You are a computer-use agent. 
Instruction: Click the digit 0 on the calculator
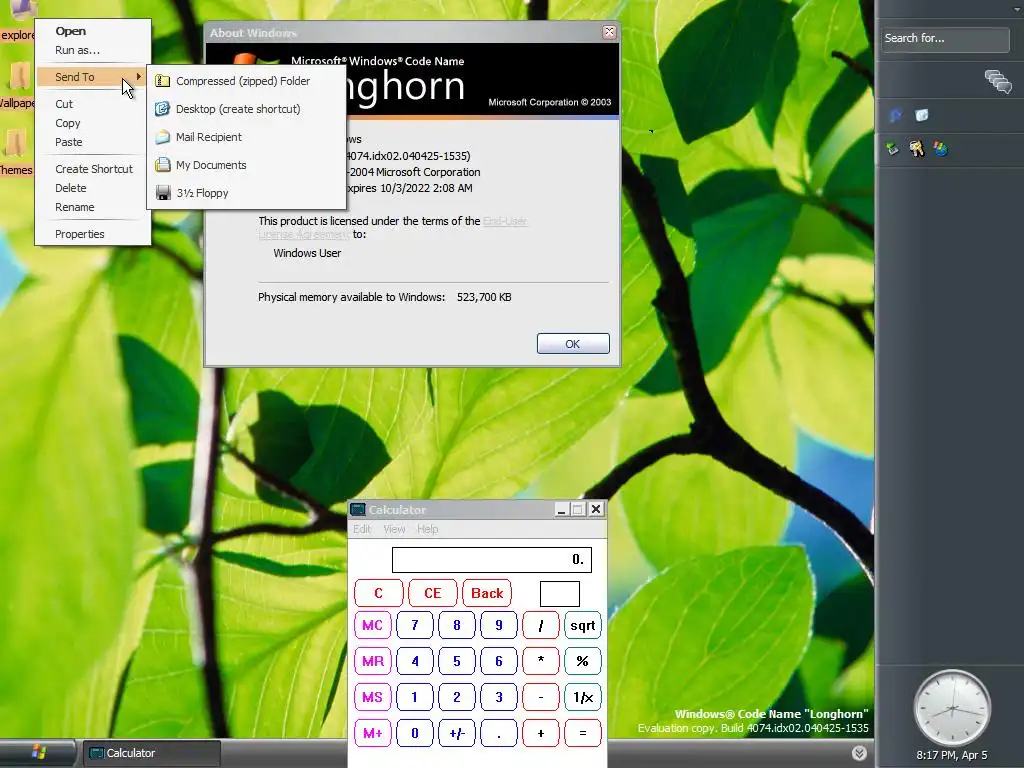415,733
